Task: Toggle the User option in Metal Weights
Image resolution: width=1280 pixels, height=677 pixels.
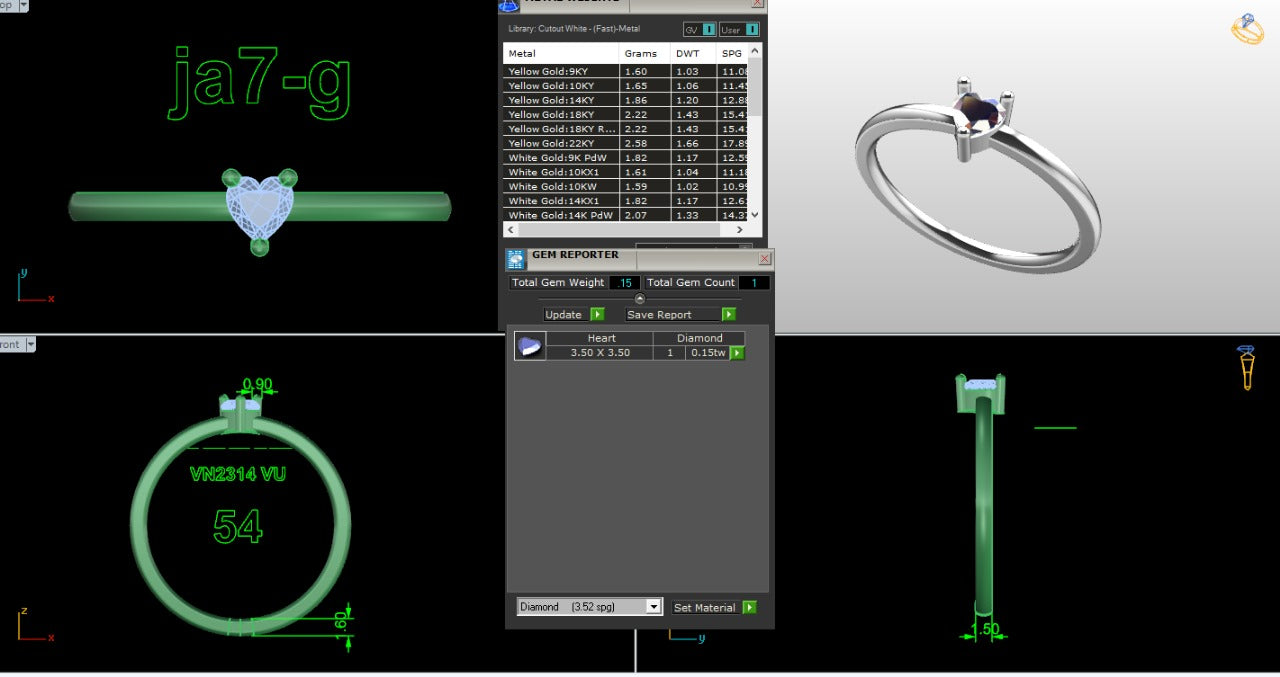Action: pyautogui.click(x=739, y=30)
